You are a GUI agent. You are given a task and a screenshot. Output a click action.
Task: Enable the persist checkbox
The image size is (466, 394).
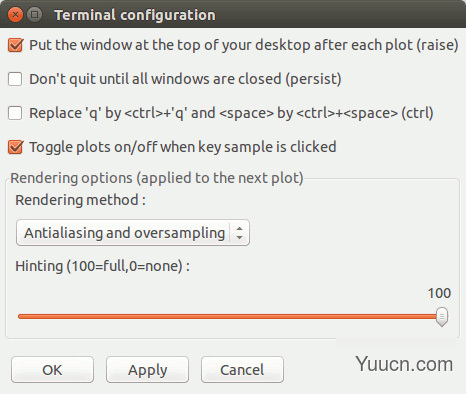(15, 79)
